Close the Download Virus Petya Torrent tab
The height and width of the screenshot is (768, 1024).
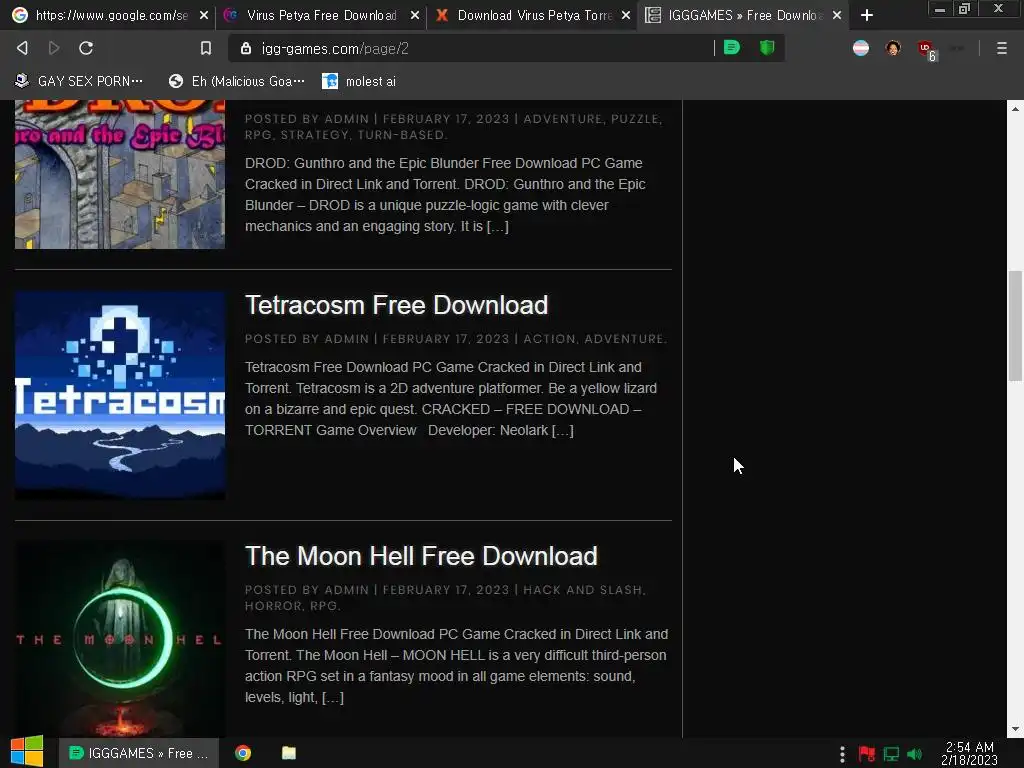(626, 15)
